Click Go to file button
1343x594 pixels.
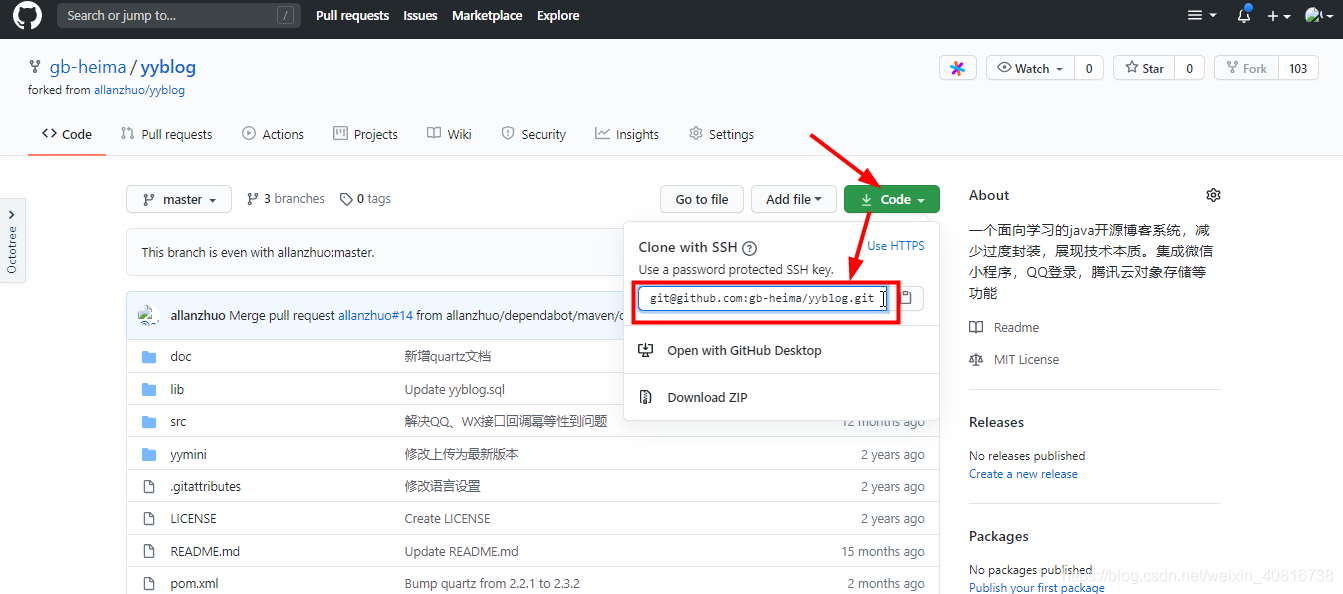pos(701,199)
